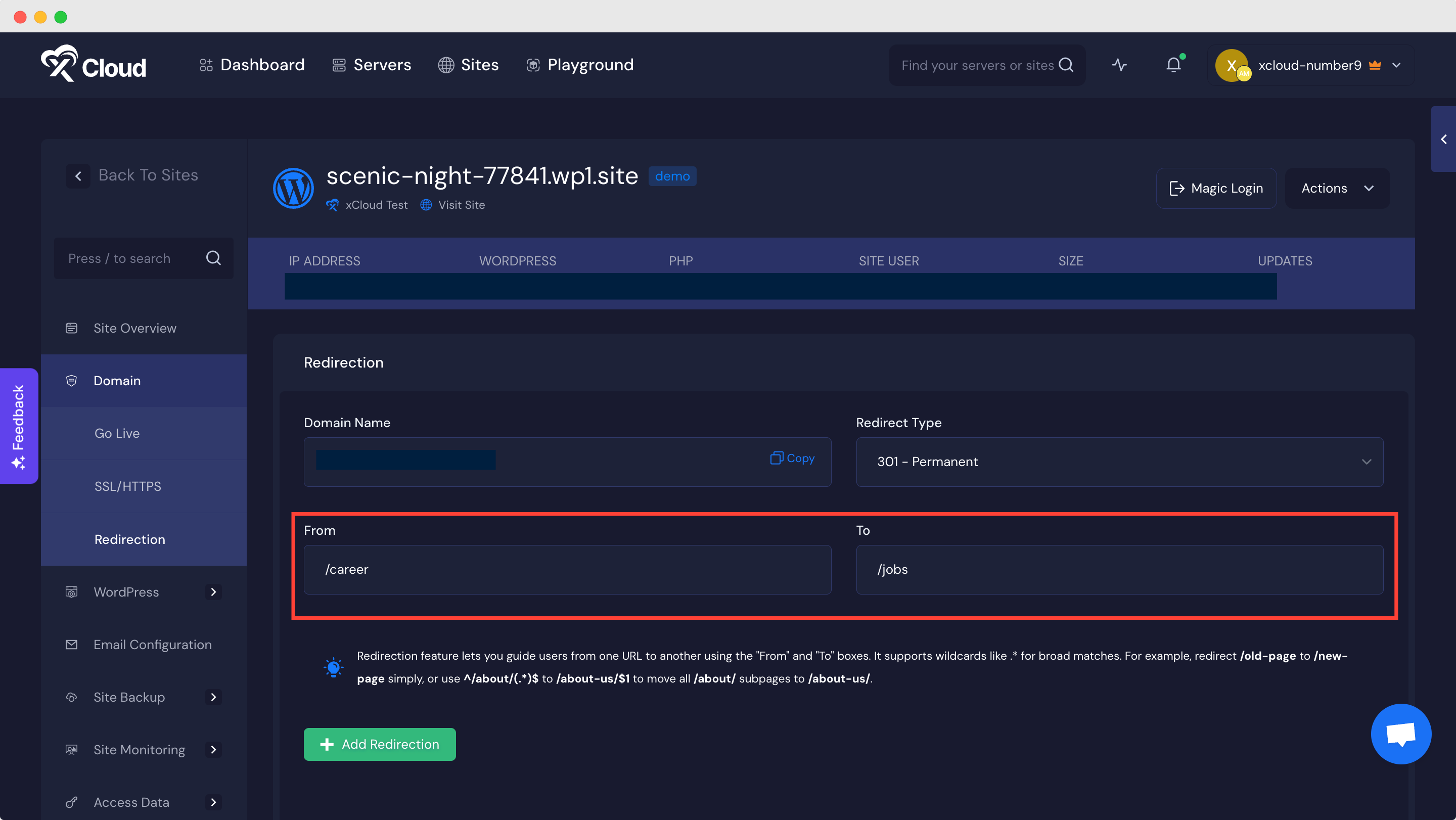Screen dimensions: 1456x820
Task: Open the right side panel collapse arrow
Action: click(1443, 139)
